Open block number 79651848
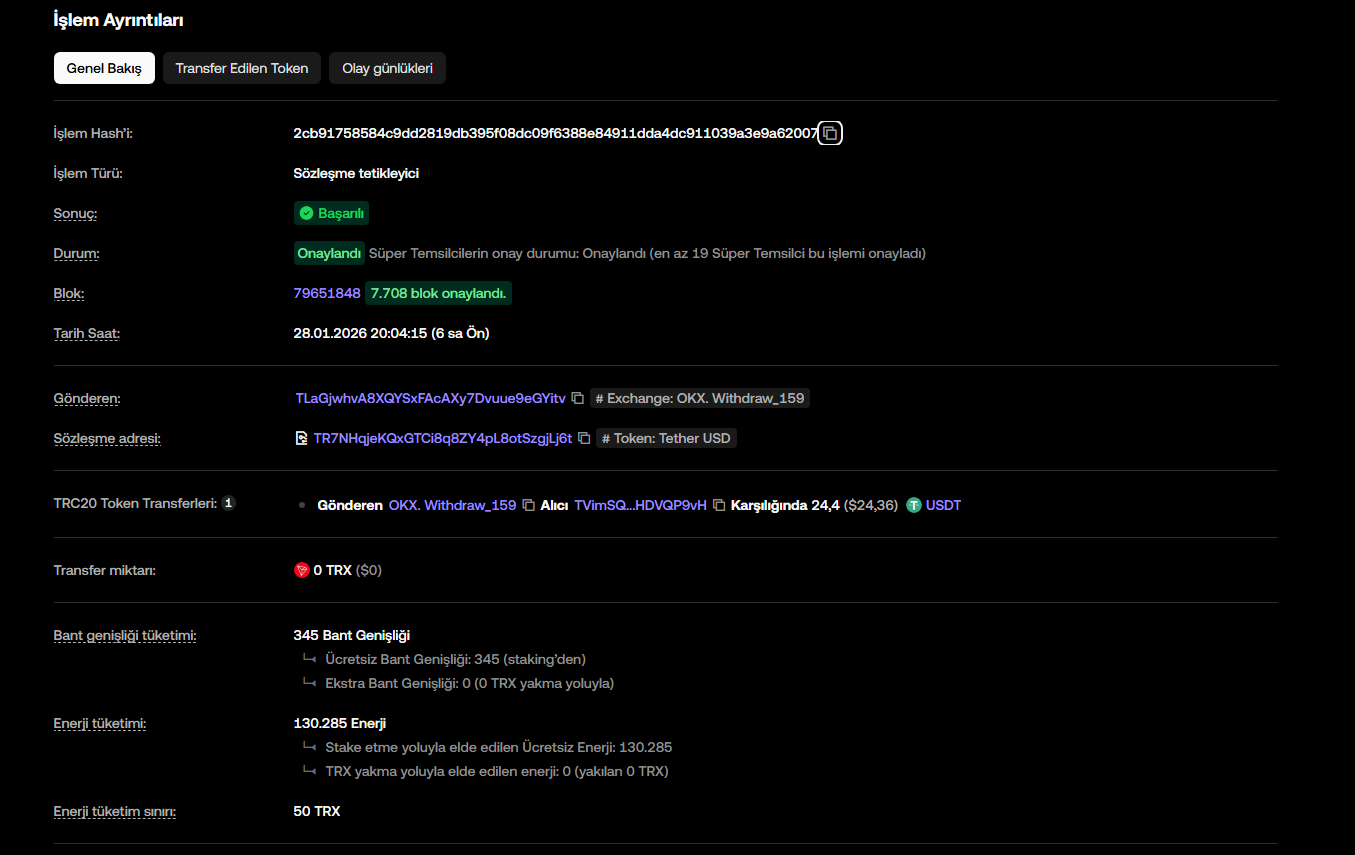Viewport: 1355px width, 855px height. coord(327,293)
